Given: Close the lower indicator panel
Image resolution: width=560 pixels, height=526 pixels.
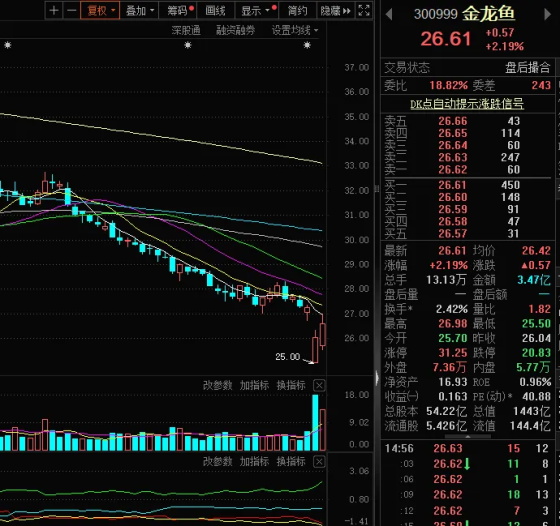Looking at the screenshot, I should 319,462.
